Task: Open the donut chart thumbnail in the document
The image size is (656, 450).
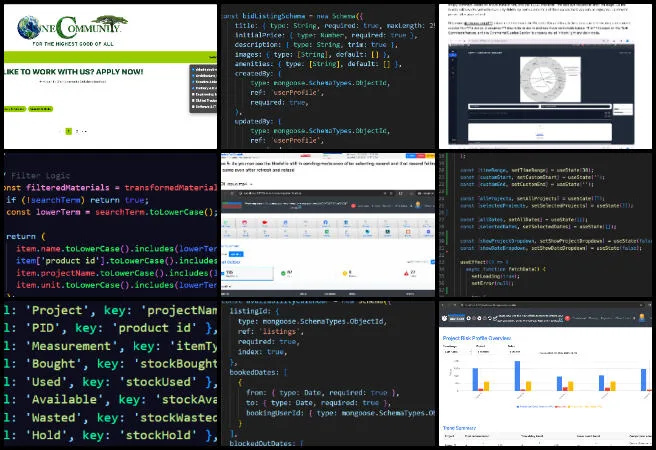Action: coord(550,79)
